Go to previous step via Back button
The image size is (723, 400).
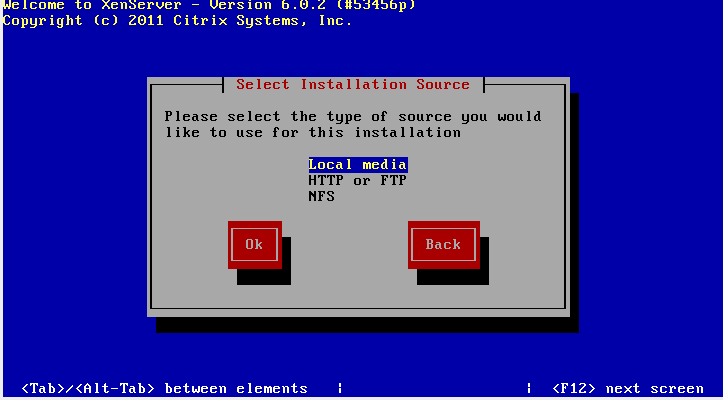pos(444,245)
